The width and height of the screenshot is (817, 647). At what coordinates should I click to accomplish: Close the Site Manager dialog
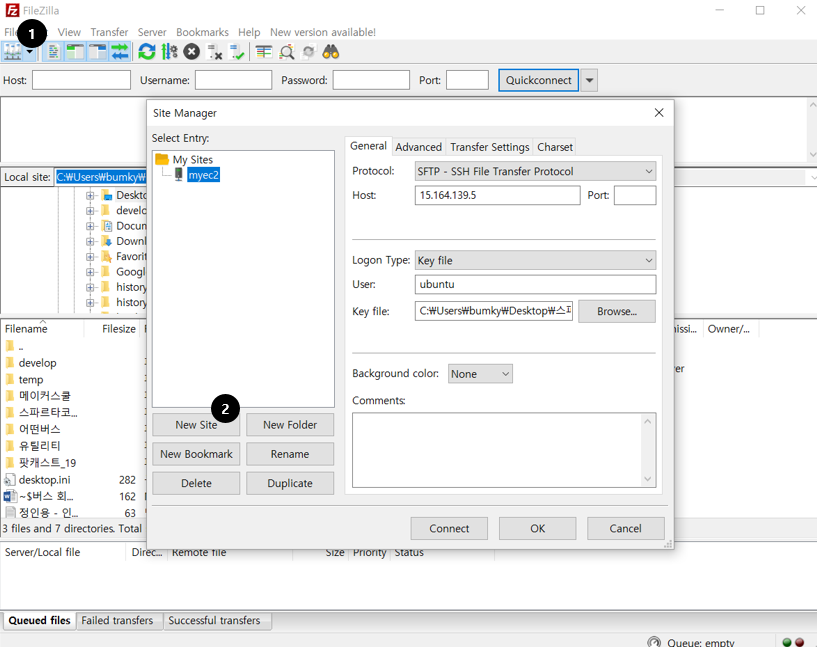(659, 113)
